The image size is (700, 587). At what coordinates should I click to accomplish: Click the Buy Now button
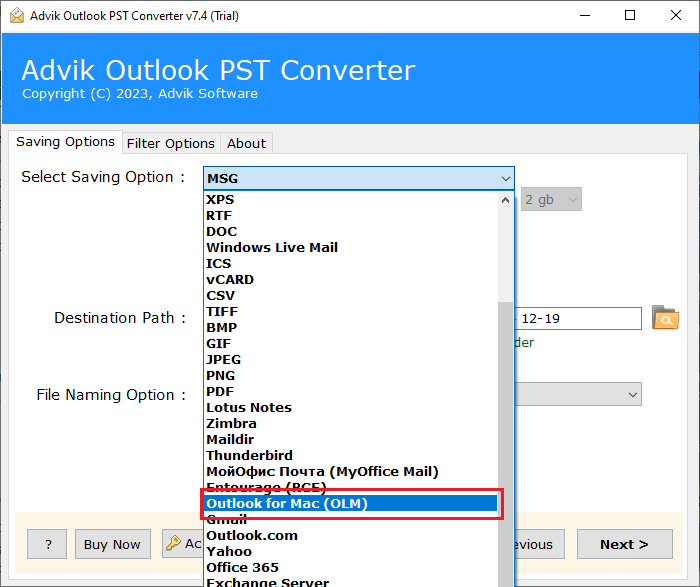[x=112, y=544]
